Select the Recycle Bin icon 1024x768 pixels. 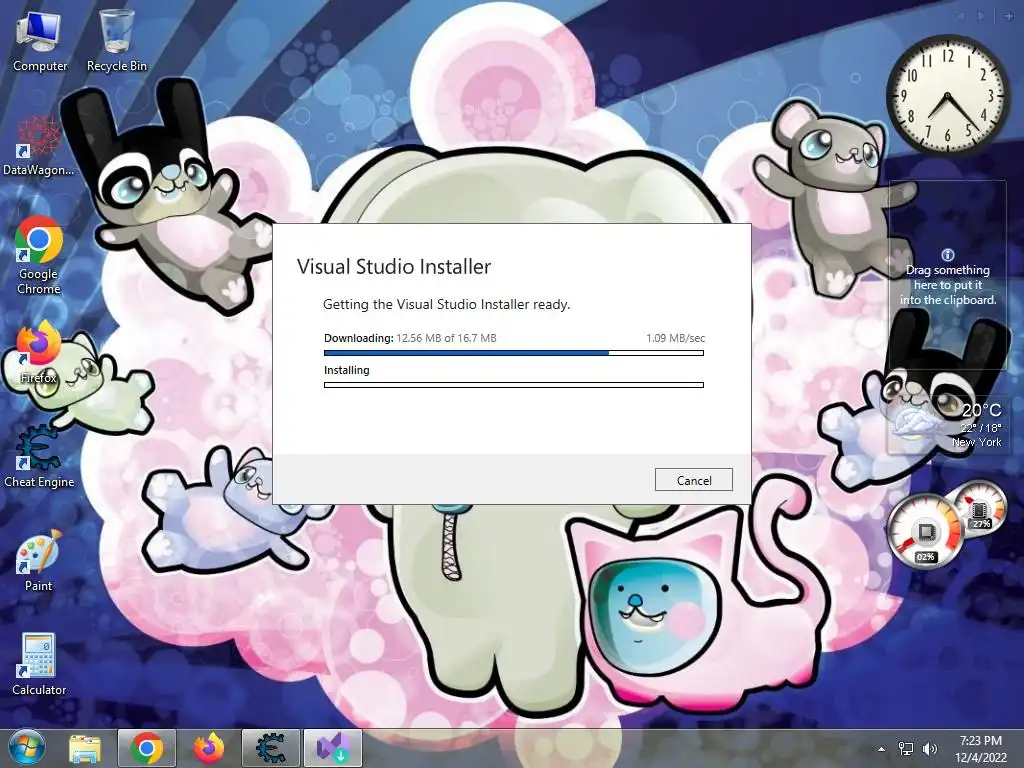117,41
